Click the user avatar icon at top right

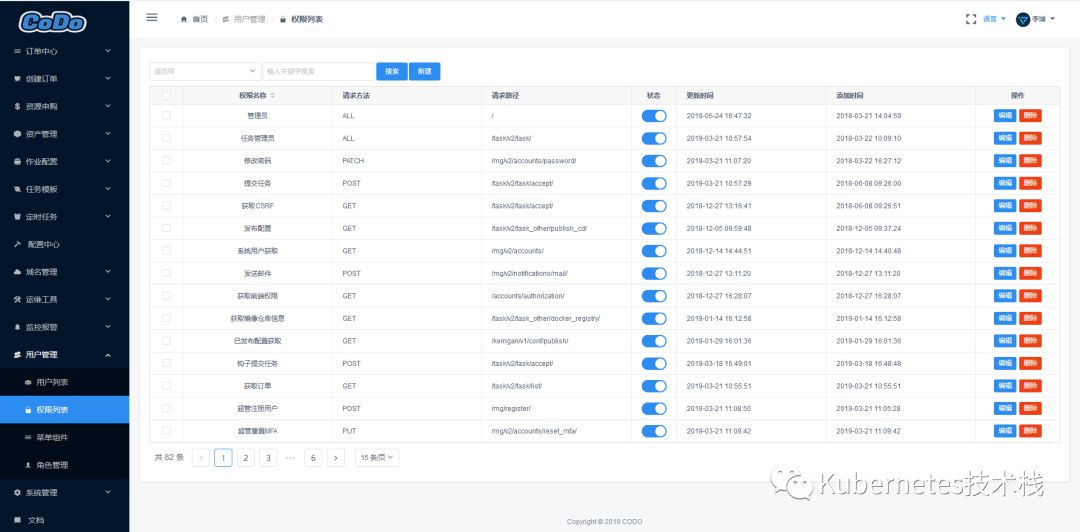[1023, 19]
